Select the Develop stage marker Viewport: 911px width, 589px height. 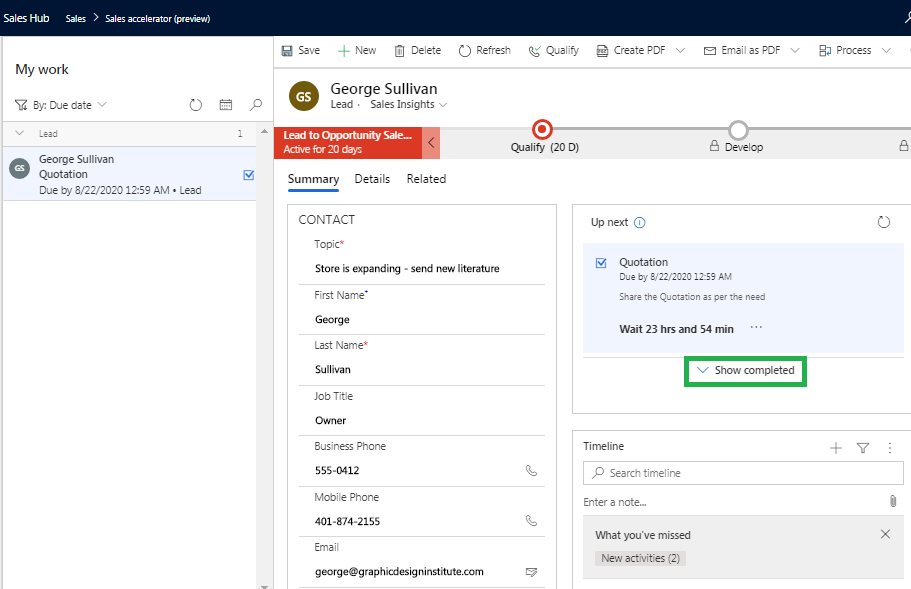pos(738,130)
